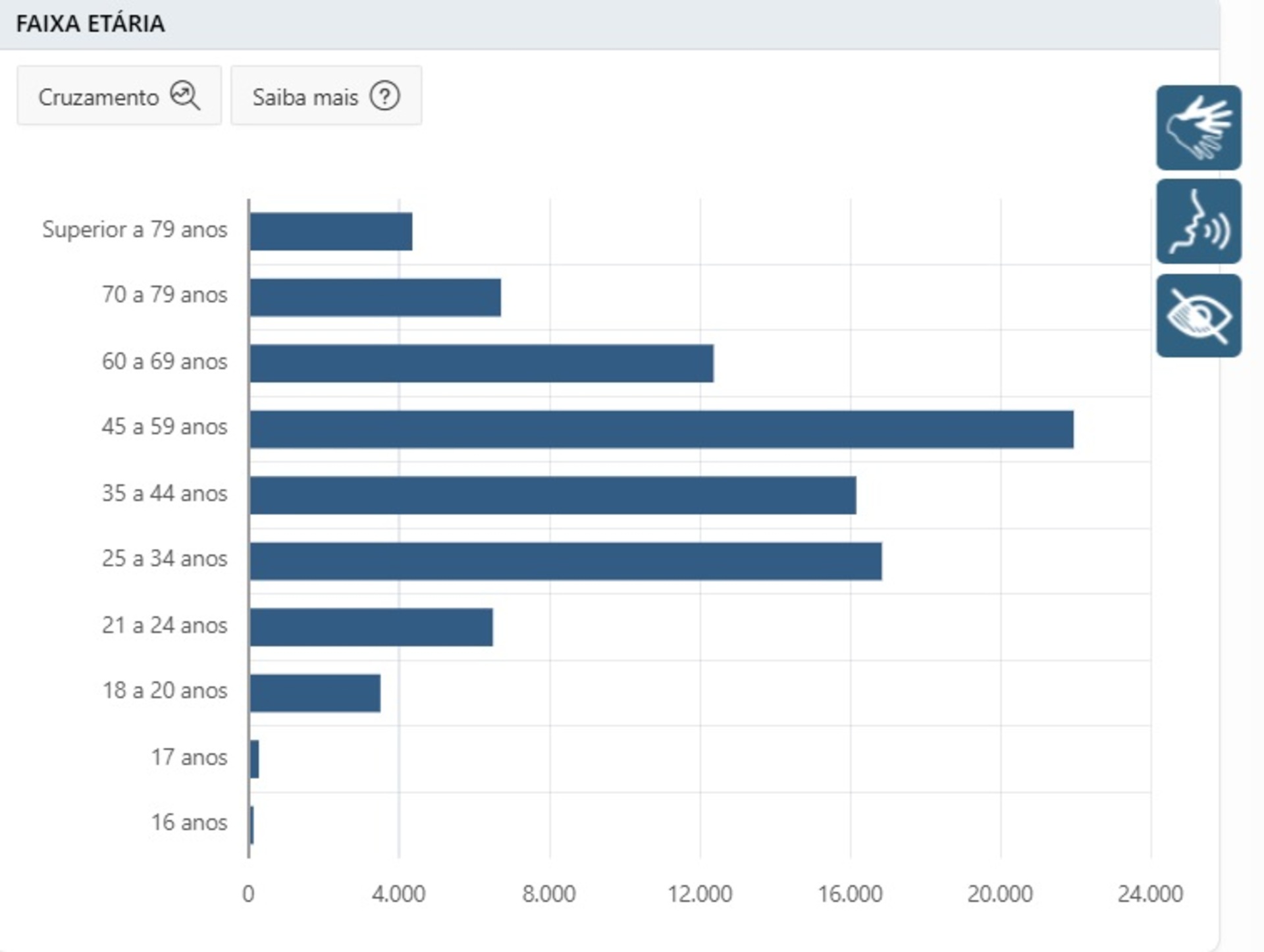Viewport: 1264px width, 952px height.
Task: Open the Saiba mais button
Action: [x=326, y=96]
